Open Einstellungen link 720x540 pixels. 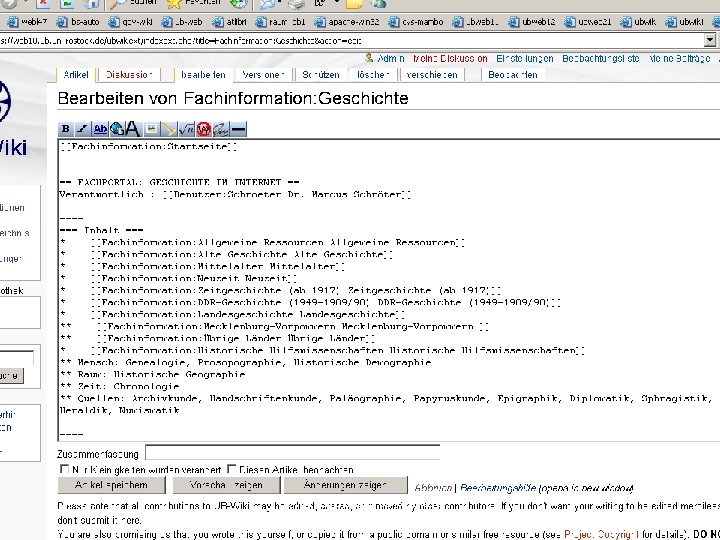[x=524, y=59]
